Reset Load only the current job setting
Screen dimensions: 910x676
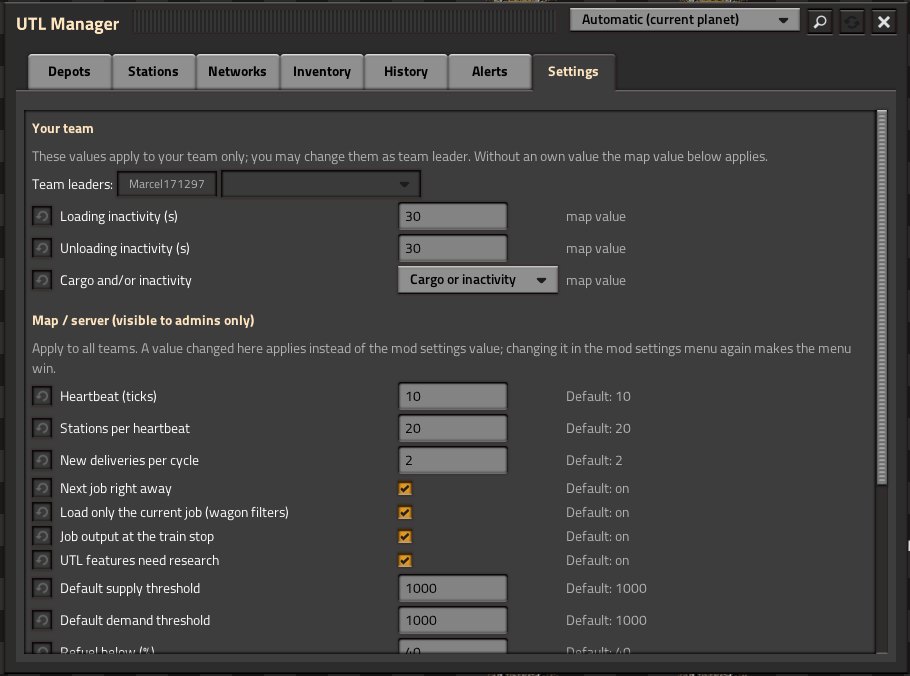pyautogui.click(x=42, y=512)
